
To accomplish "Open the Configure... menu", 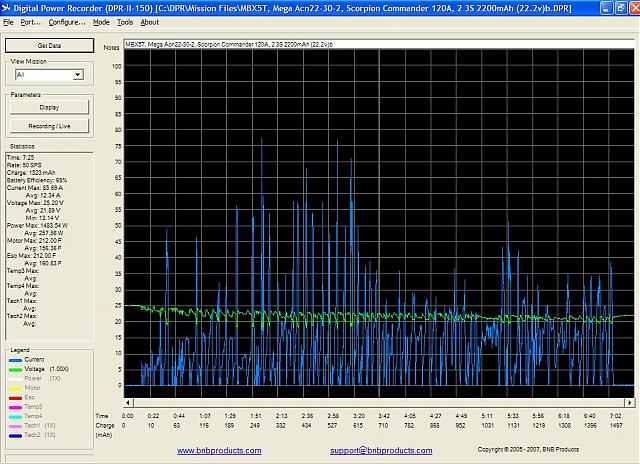I will pos(67,21).
